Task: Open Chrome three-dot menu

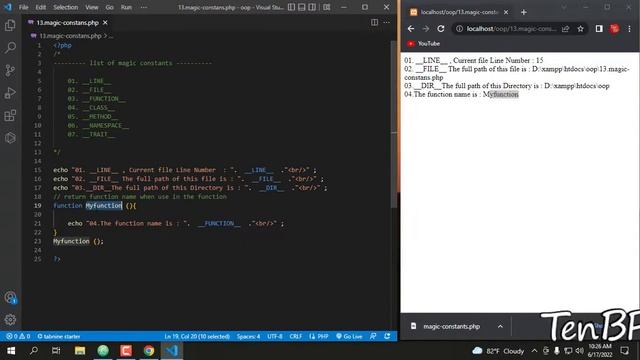Action: pos(629,29)
